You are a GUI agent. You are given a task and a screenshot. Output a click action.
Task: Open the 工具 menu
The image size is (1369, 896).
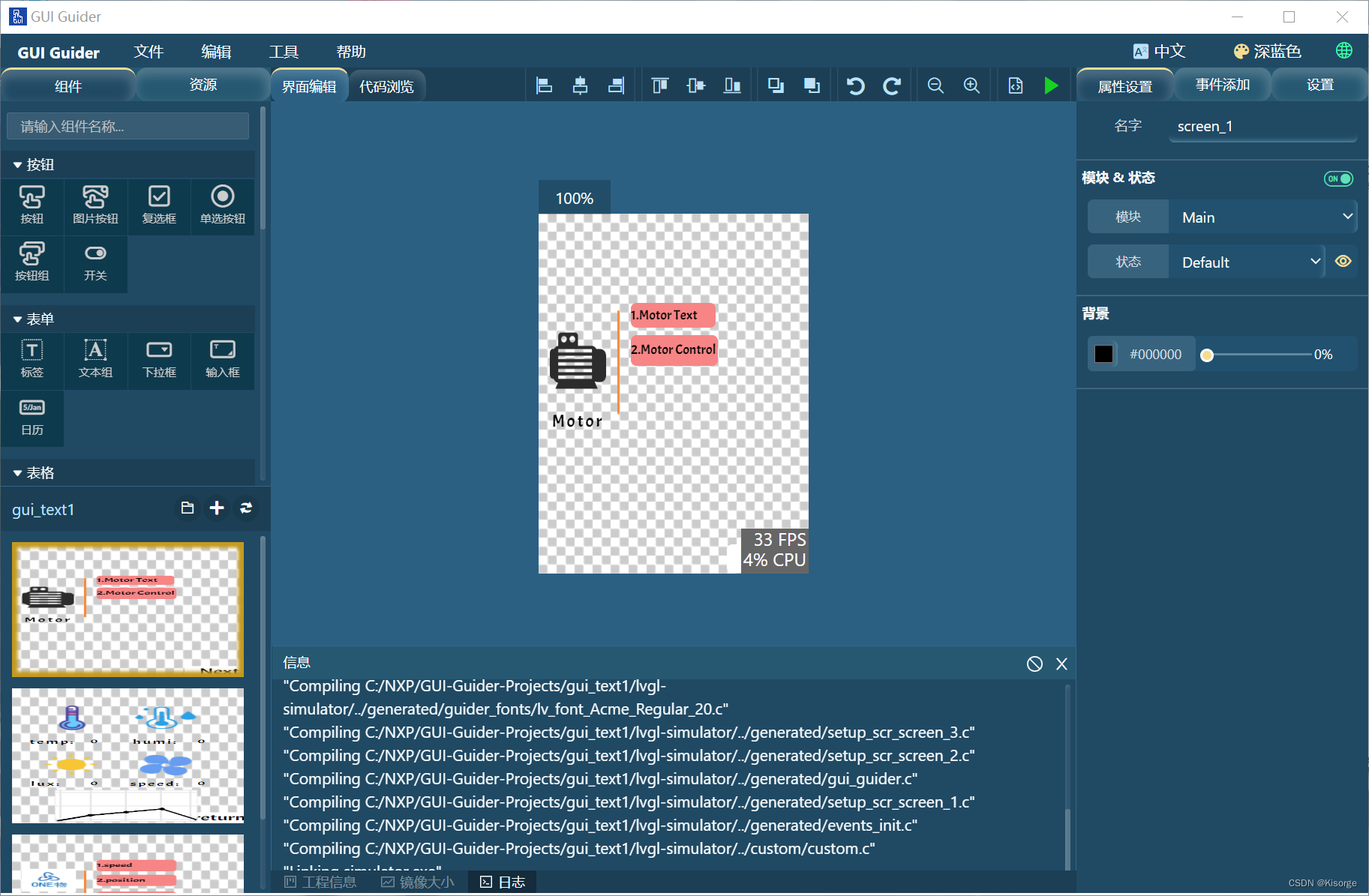coord(284,52)
